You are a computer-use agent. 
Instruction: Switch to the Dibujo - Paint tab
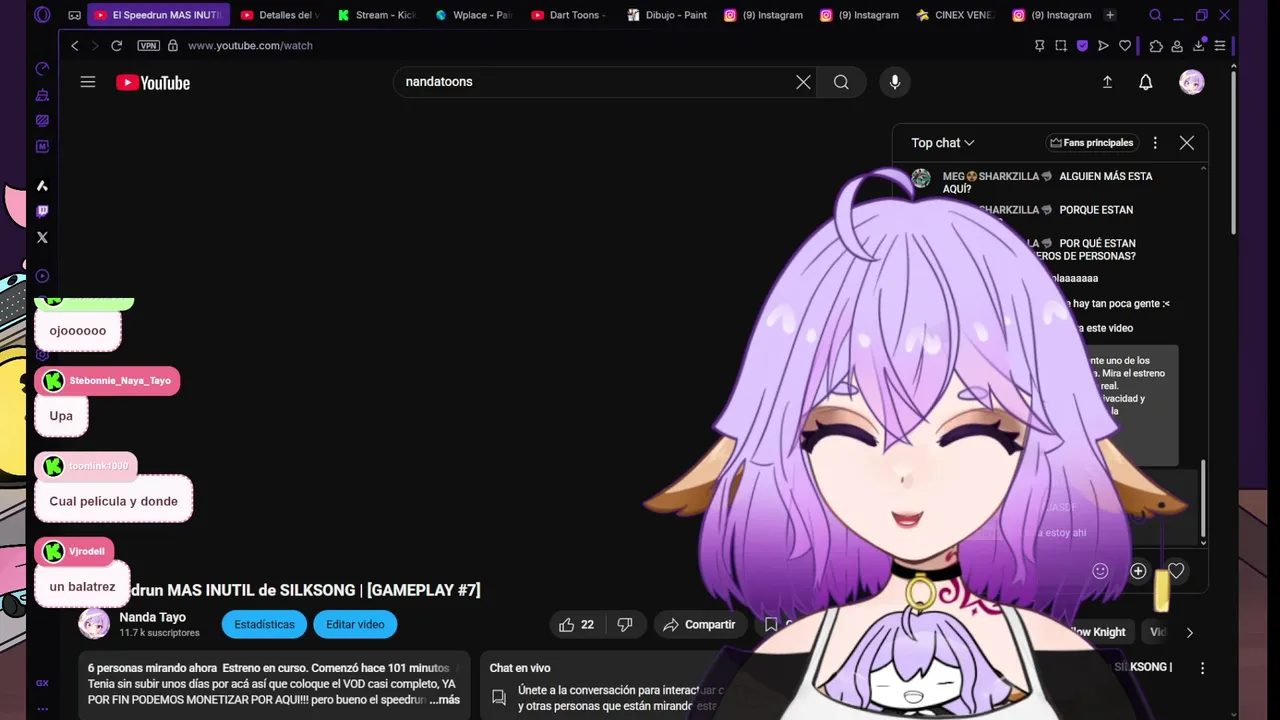tap(667, 15)
